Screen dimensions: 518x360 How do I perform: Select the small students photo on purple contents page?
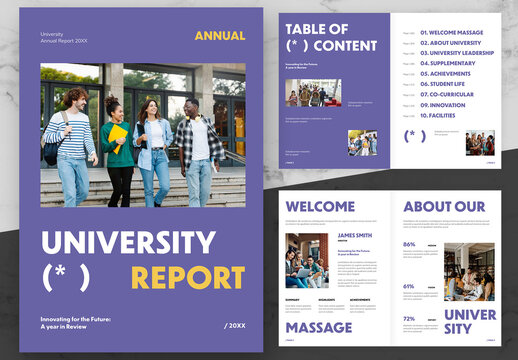(363, 143)
